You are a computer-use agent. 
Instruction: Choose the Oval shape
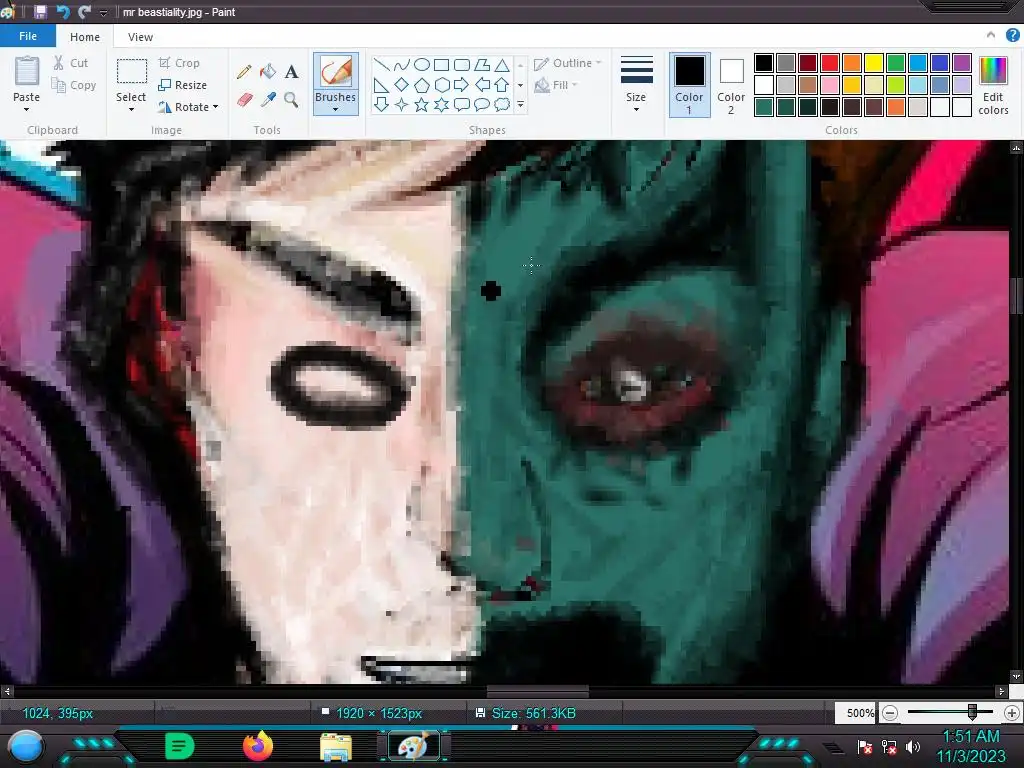tap(422, 65)
